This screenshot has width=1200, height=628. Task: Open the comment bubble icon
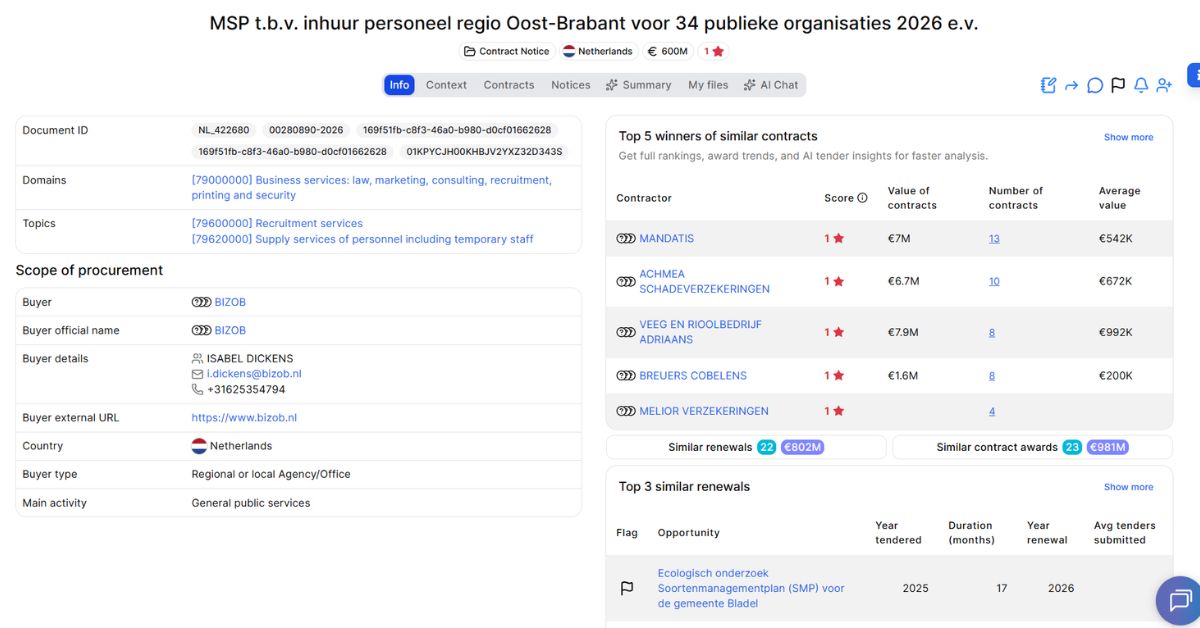pos(1095,86)
